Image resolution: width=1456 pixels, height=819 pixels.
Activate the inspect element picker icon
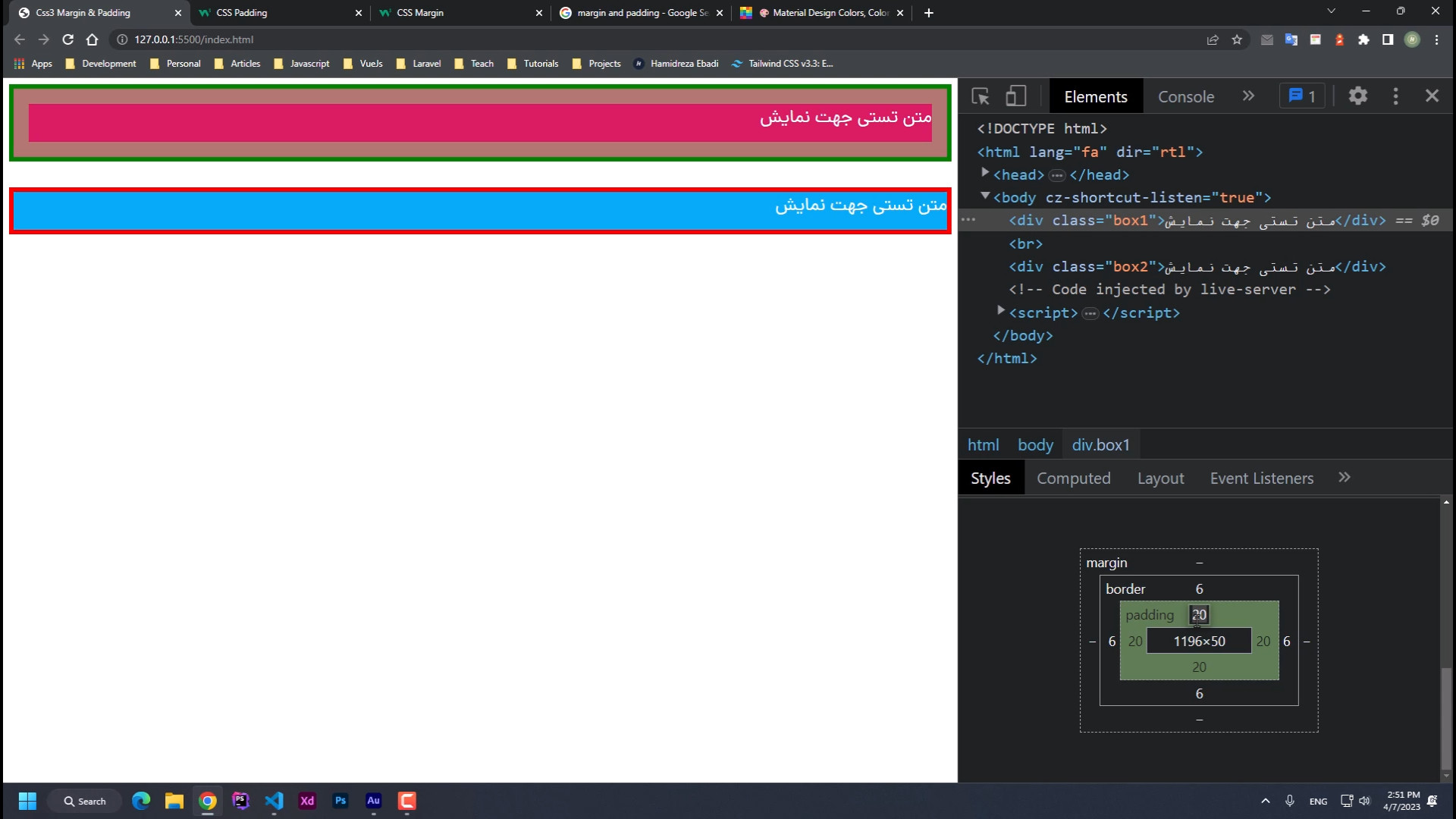(980, 96)
